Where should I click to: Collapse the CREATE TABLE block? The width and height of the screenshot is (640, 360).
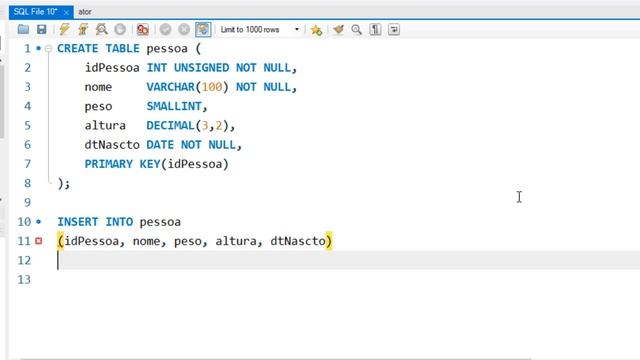[49, 49]
